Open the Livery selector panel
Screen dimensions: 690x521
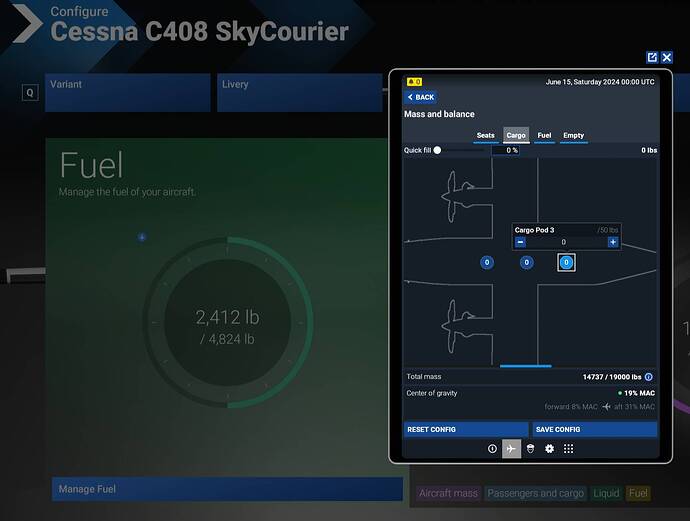300,92
